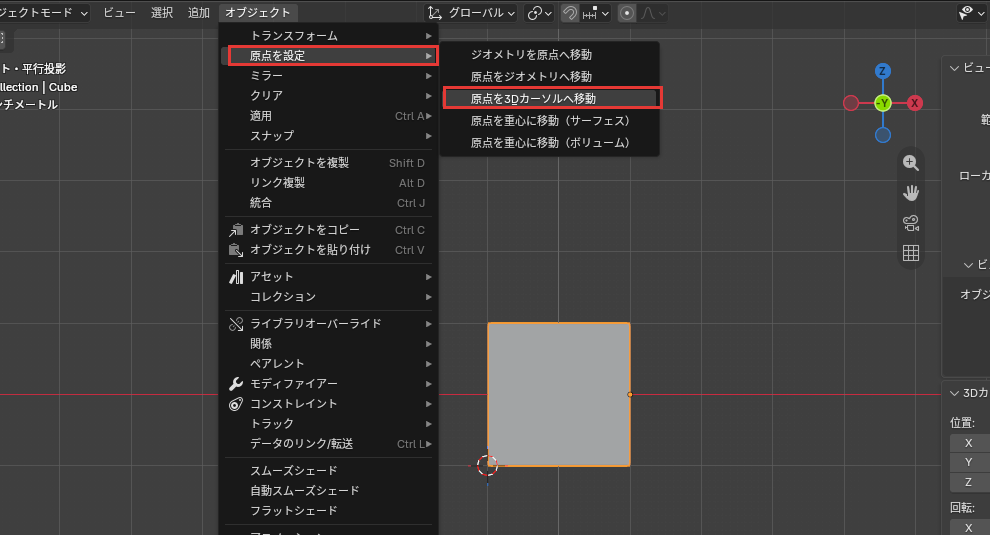Open 適用 submenu
The image size is (990, 535).
(329, 116)
